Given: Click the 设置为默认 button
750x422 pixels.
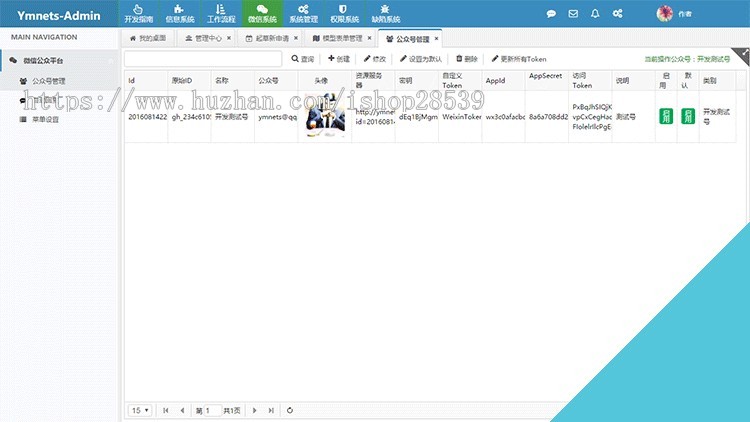Looking at the screenshot, I should [420, 59].
